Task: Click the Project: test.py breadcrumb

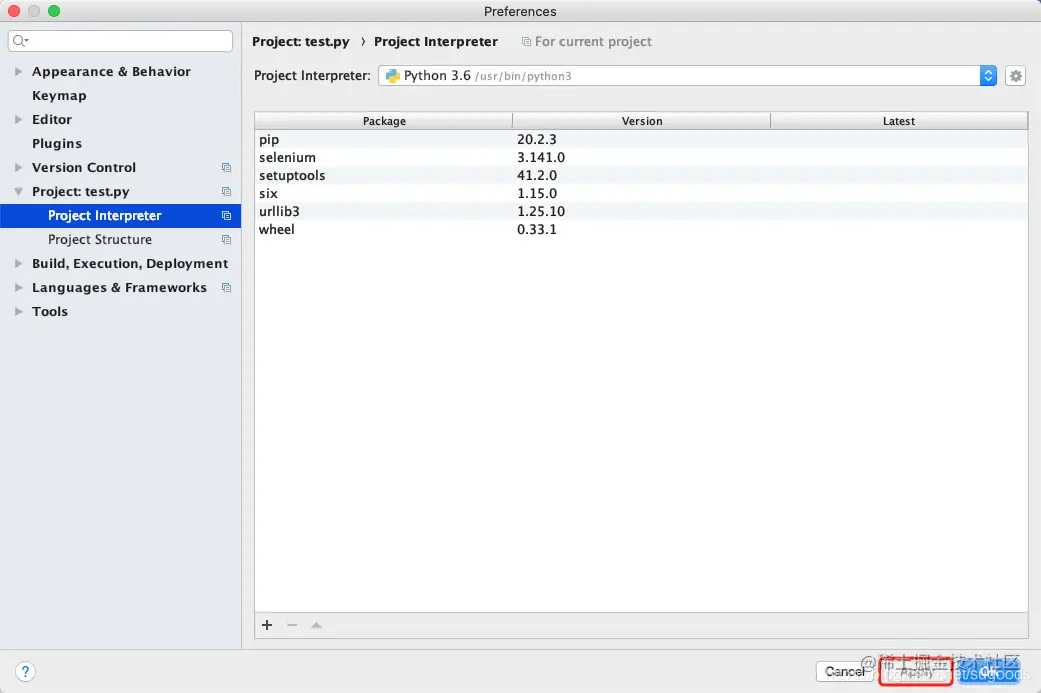Action: [301, 42]
